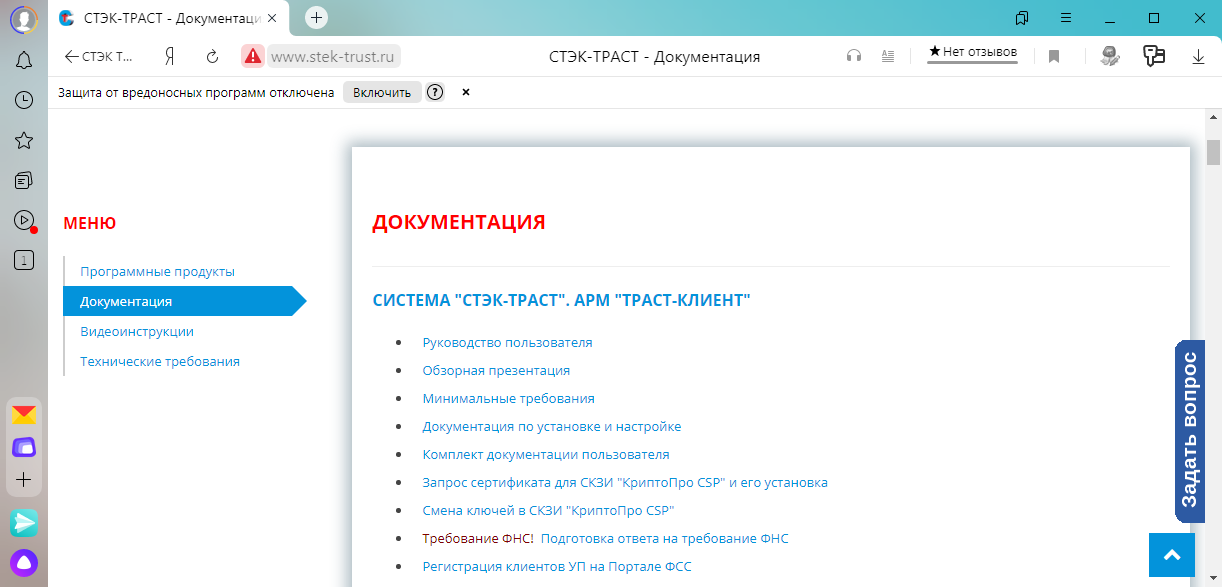Reload the current page

tap(212, 57)
